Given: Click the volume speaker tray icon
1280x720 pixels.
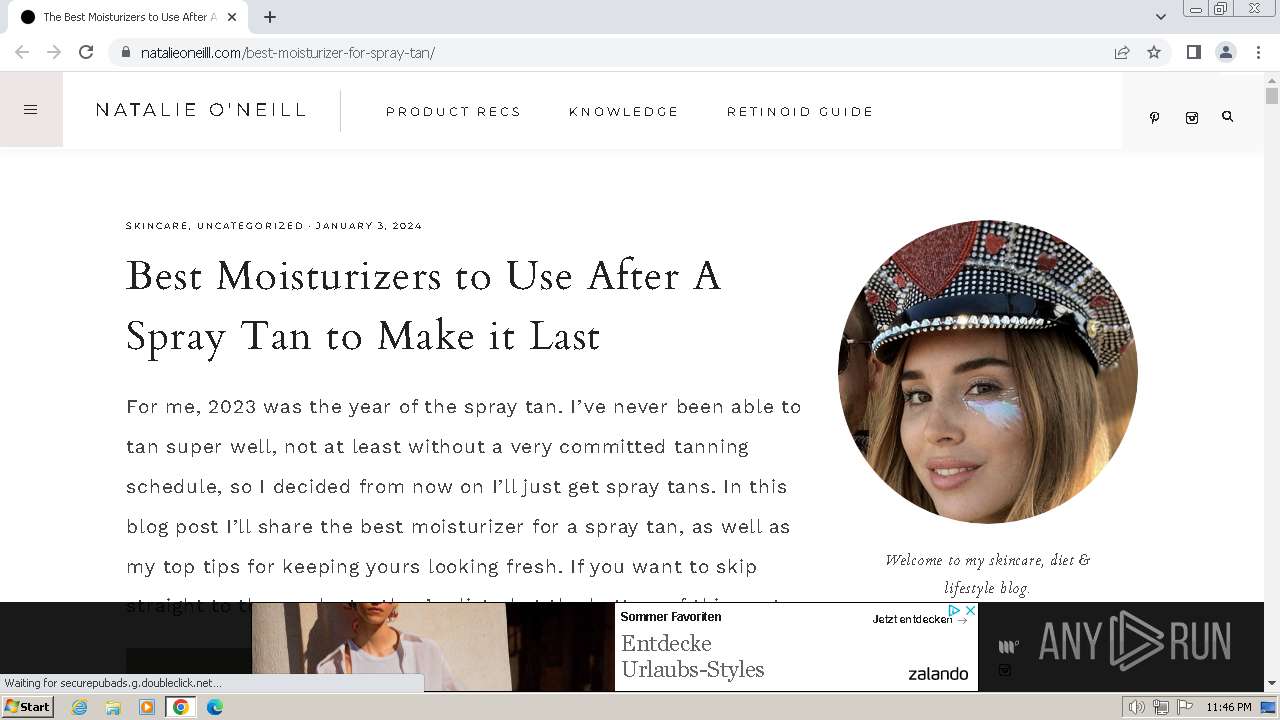Looking at the screenshot, I should [1137, 707].
